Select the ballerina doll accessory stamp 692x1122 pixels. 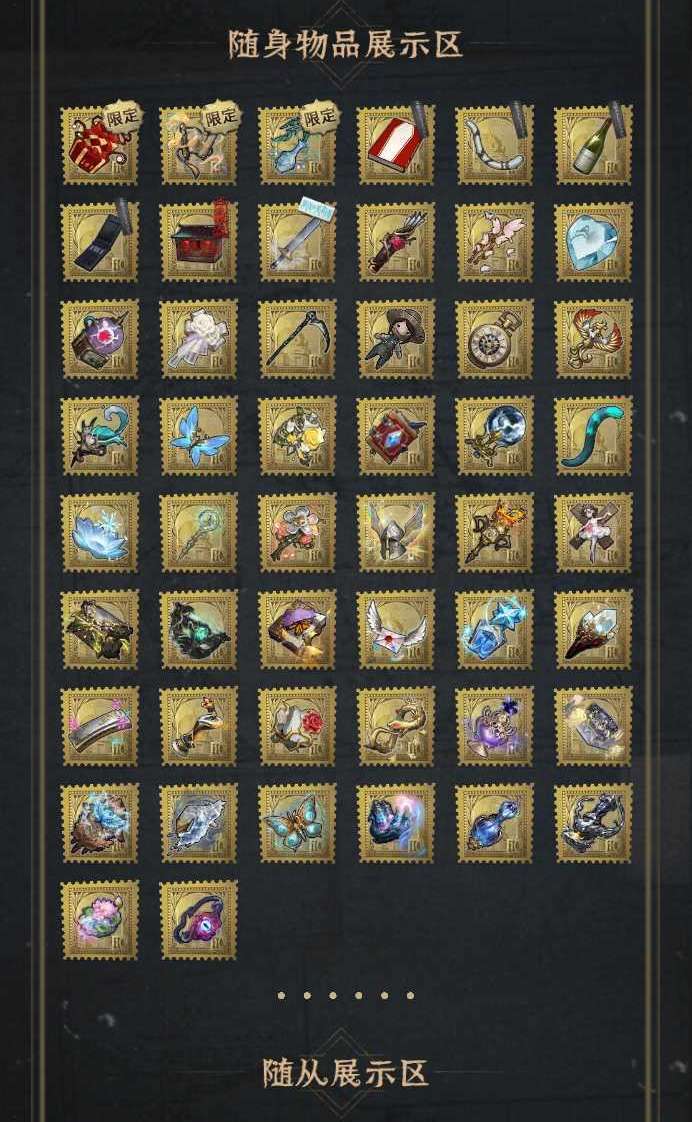point(593,532)
